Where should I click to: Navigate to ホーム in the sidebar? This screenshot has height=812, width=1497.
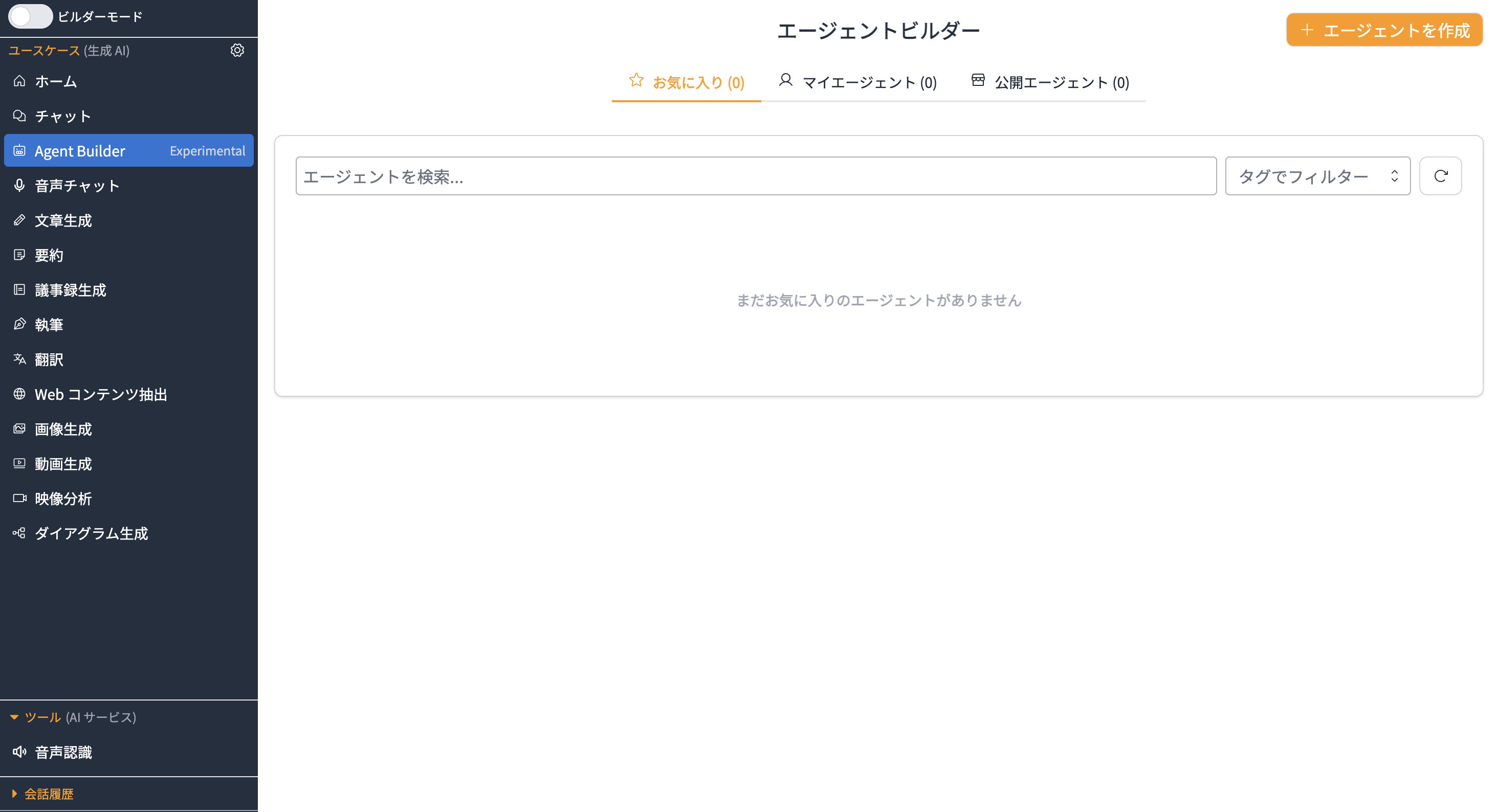coord(55,81)
